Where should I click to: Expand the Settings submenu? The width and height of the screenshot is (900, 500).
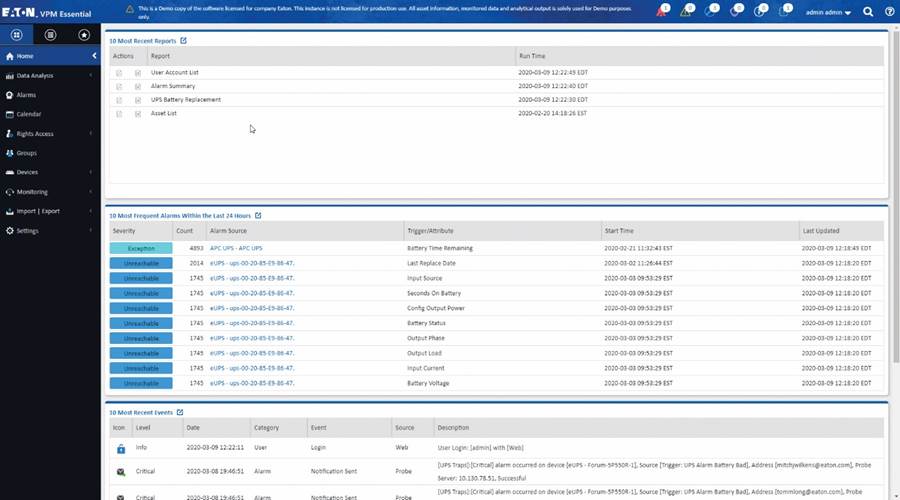coord(50,231)
